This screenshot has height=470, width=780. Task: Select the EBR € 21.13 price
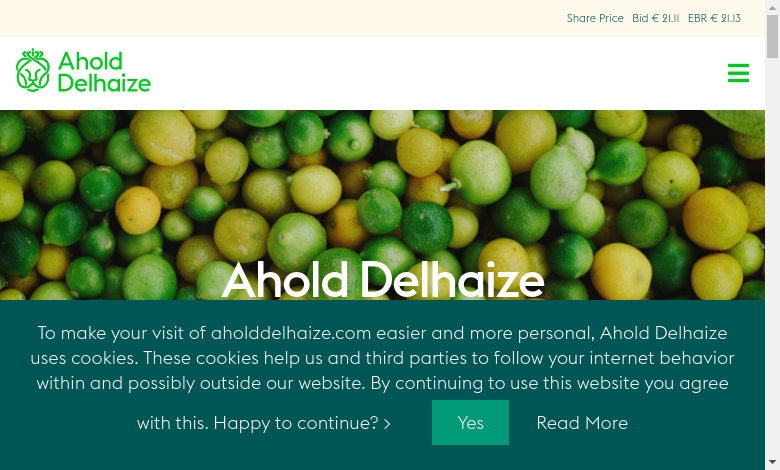[714, 18]
